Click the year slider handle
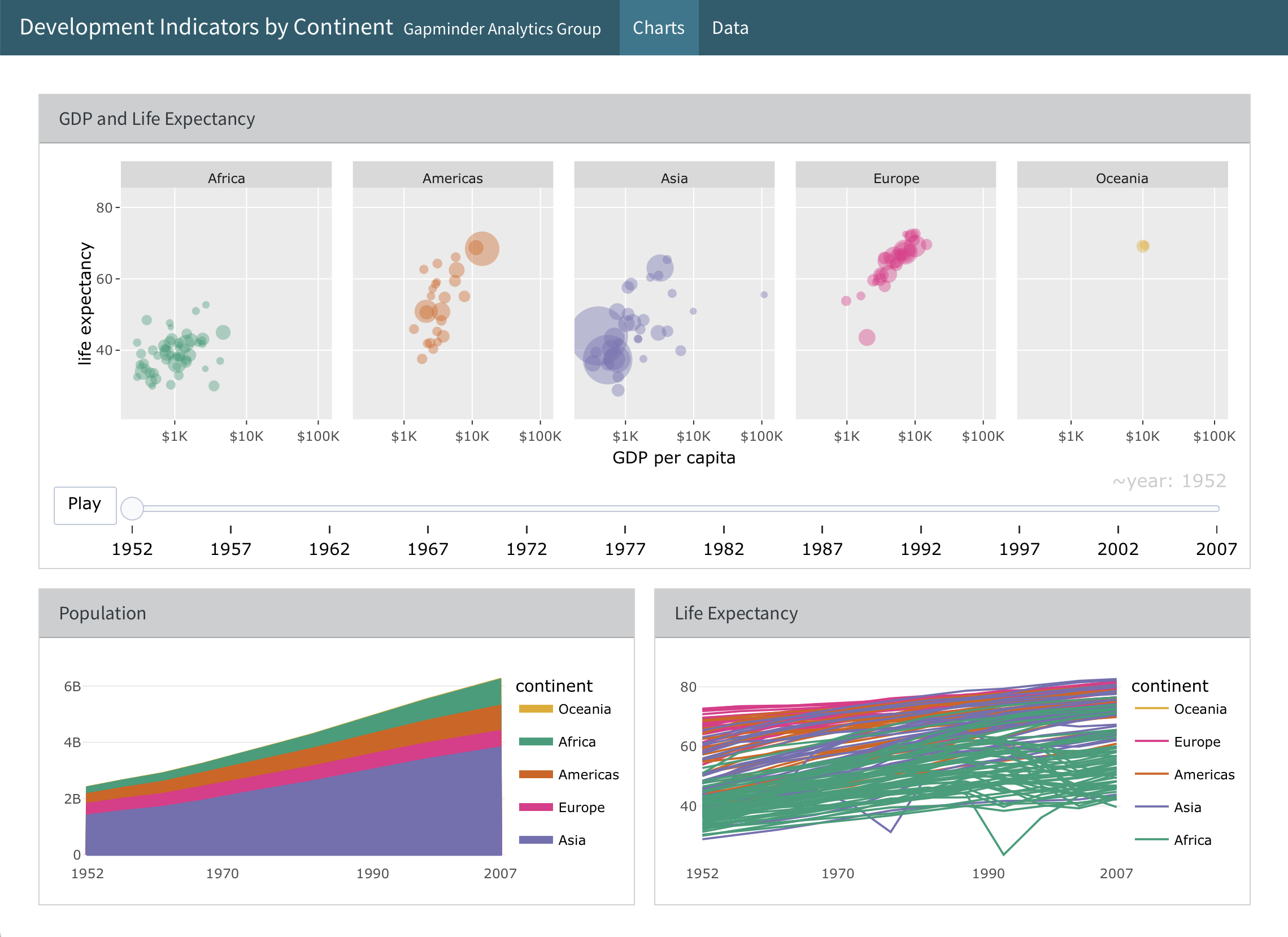Screen dimensions: 1288x937 coord(132,508)
